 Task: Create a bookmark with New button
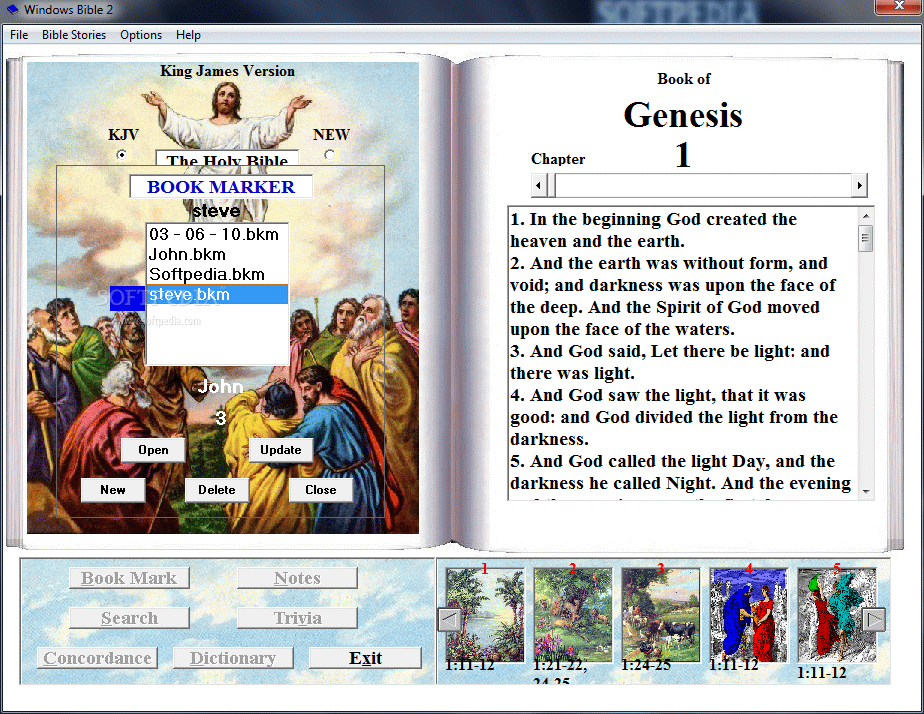113,490
